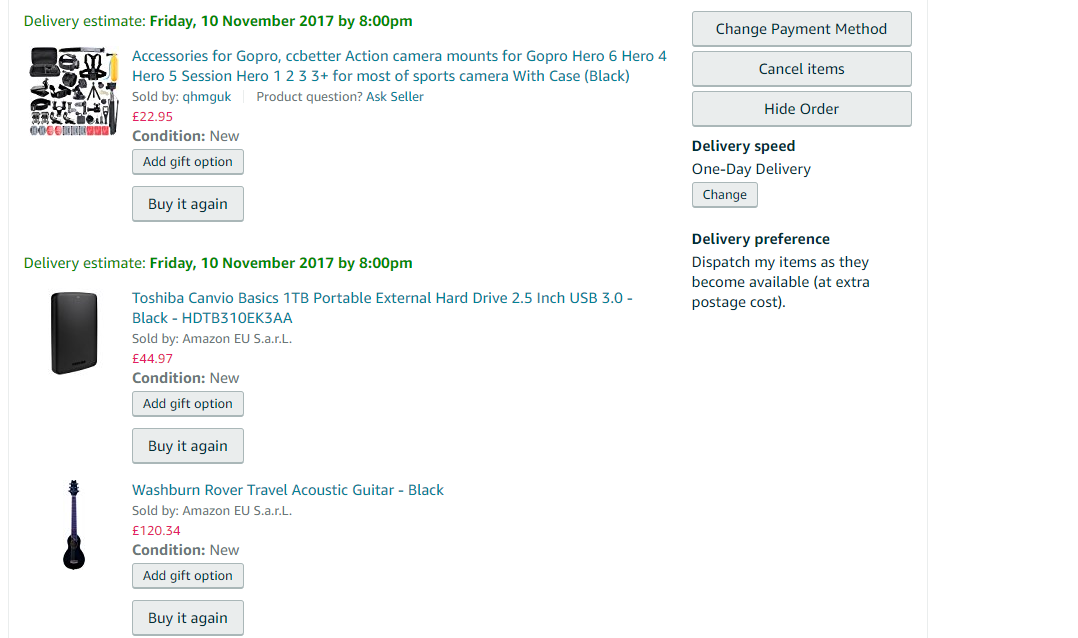Viewport: 1078px width, 638px height.
Task: Click Change Payment Method button
Action: (802, 29)
